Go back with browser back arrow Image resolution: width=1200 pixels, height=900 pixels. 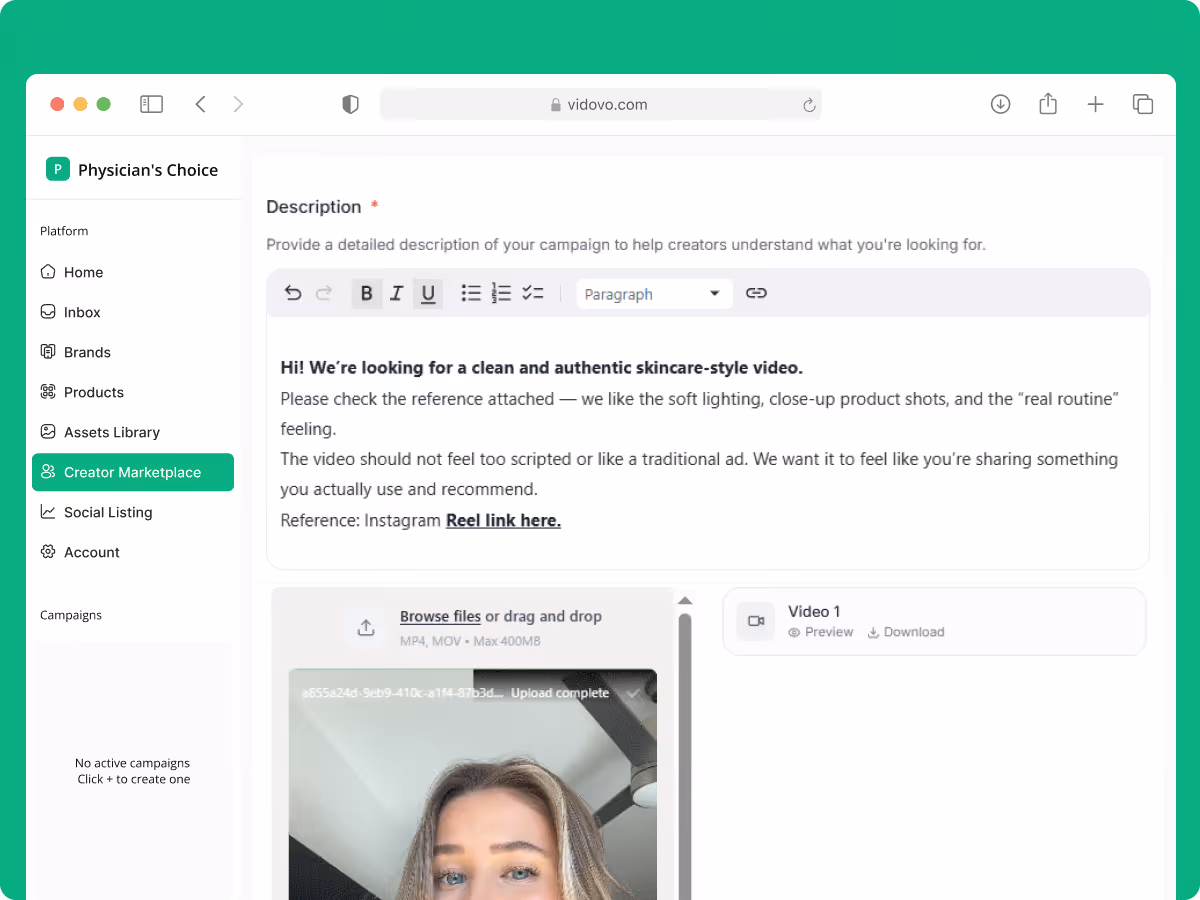200,104
